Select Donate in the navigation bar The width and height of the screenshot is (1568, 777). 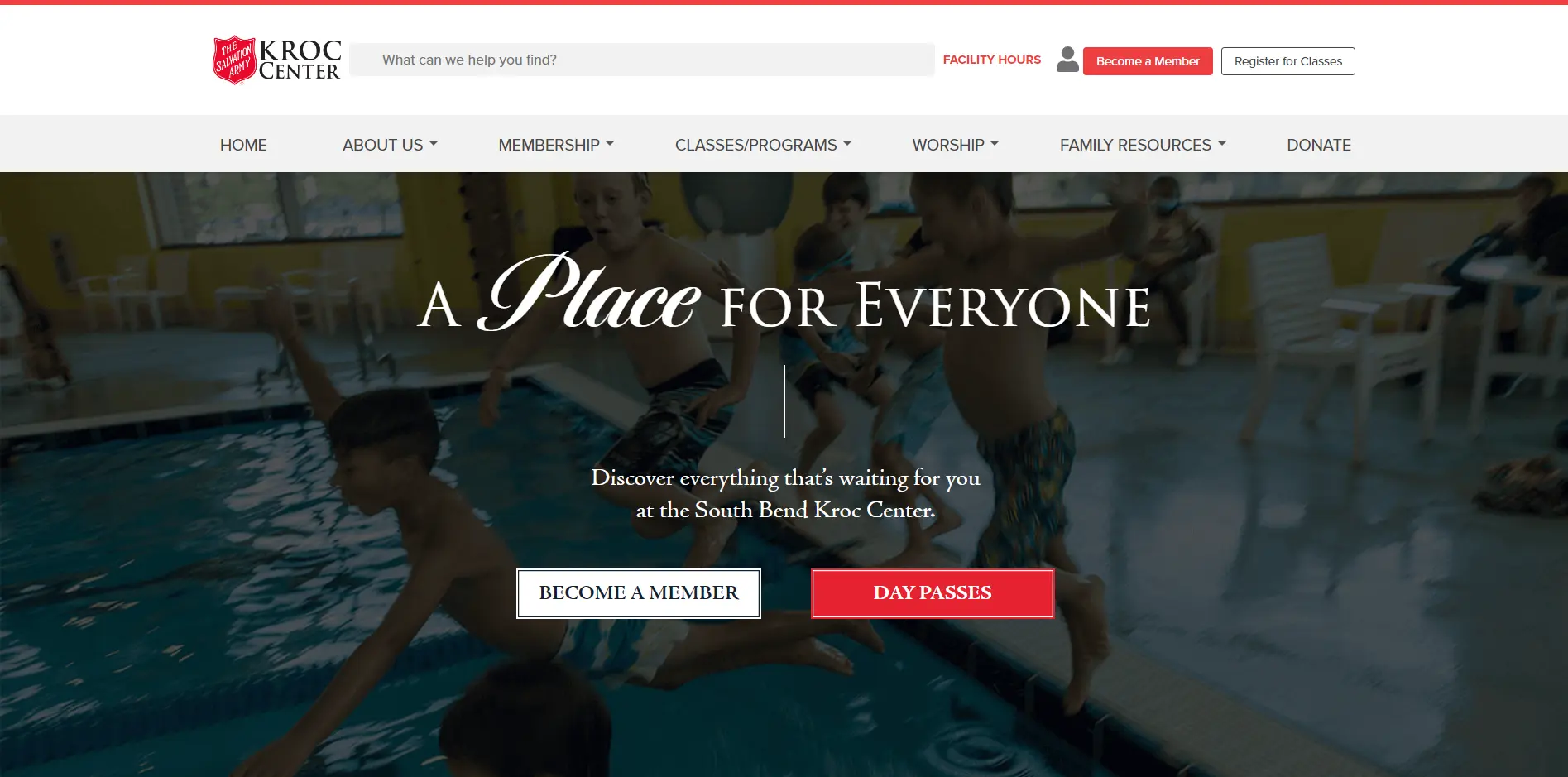pos(1319,145)
